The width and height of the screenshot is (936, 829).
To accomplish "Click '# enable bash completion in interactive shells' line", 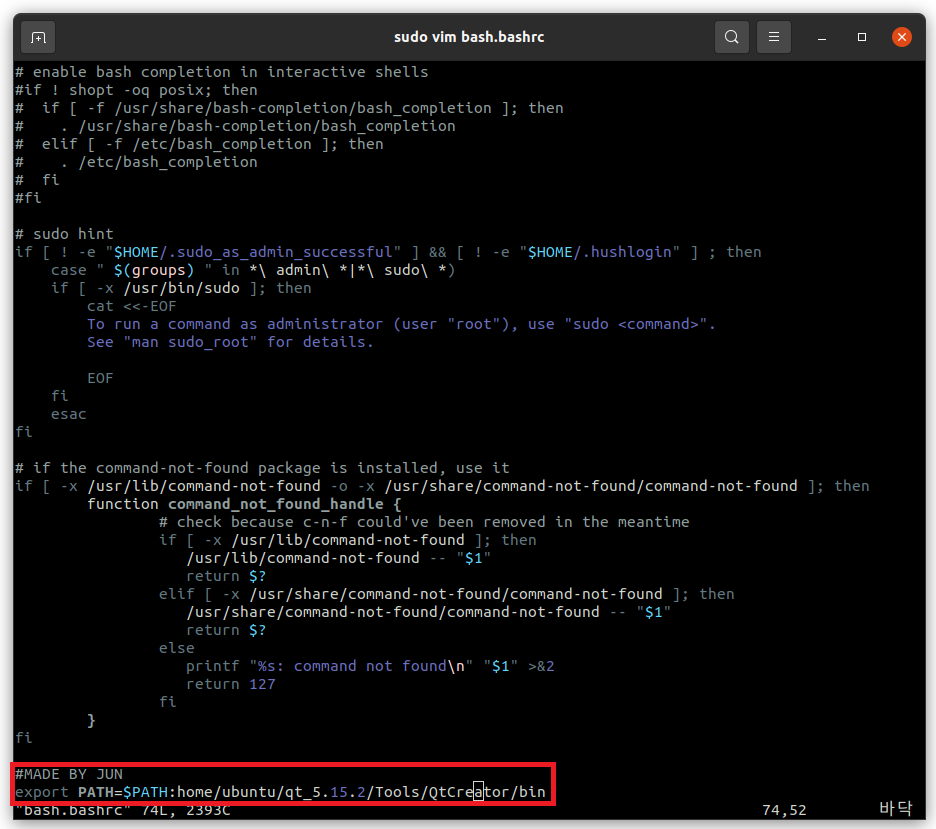I will [221, 72].
